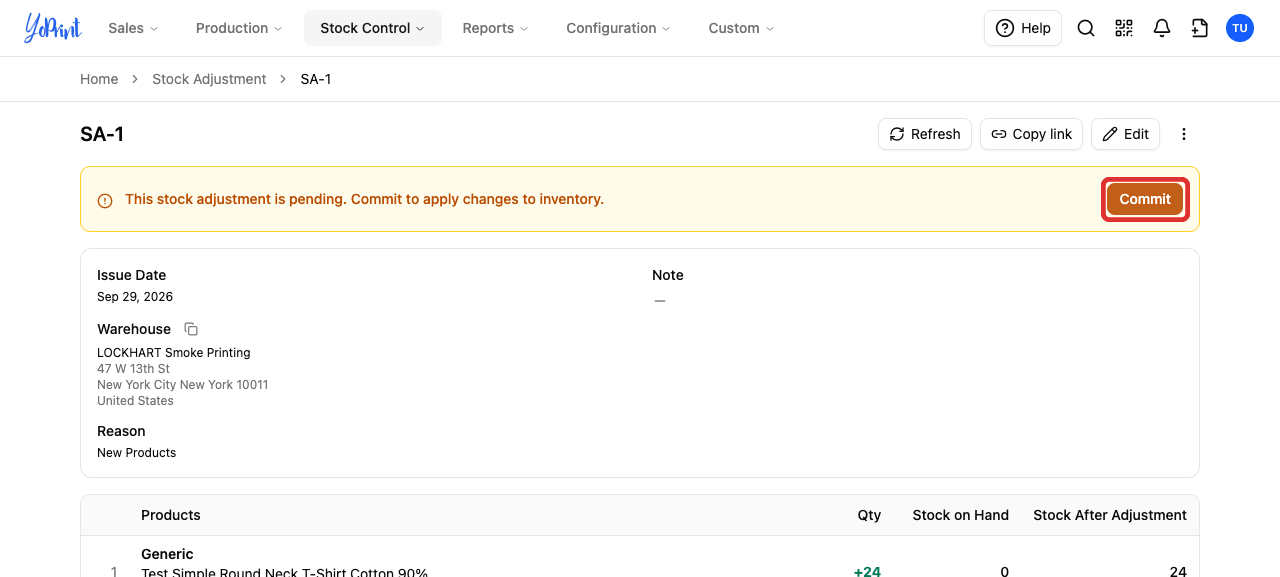Click the Warehouse label
1280x577 pixels.
click(x=134, y=329)
